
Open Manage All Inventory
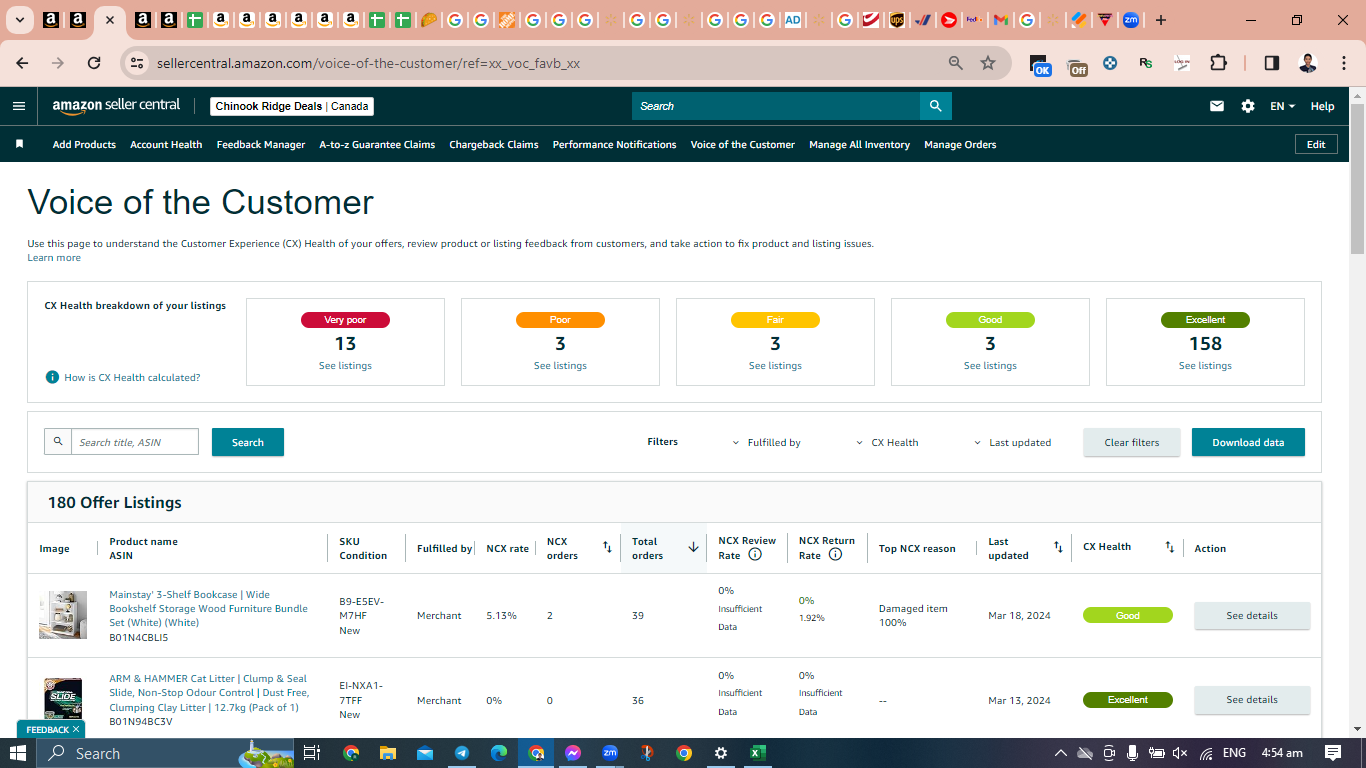(859, 144)
